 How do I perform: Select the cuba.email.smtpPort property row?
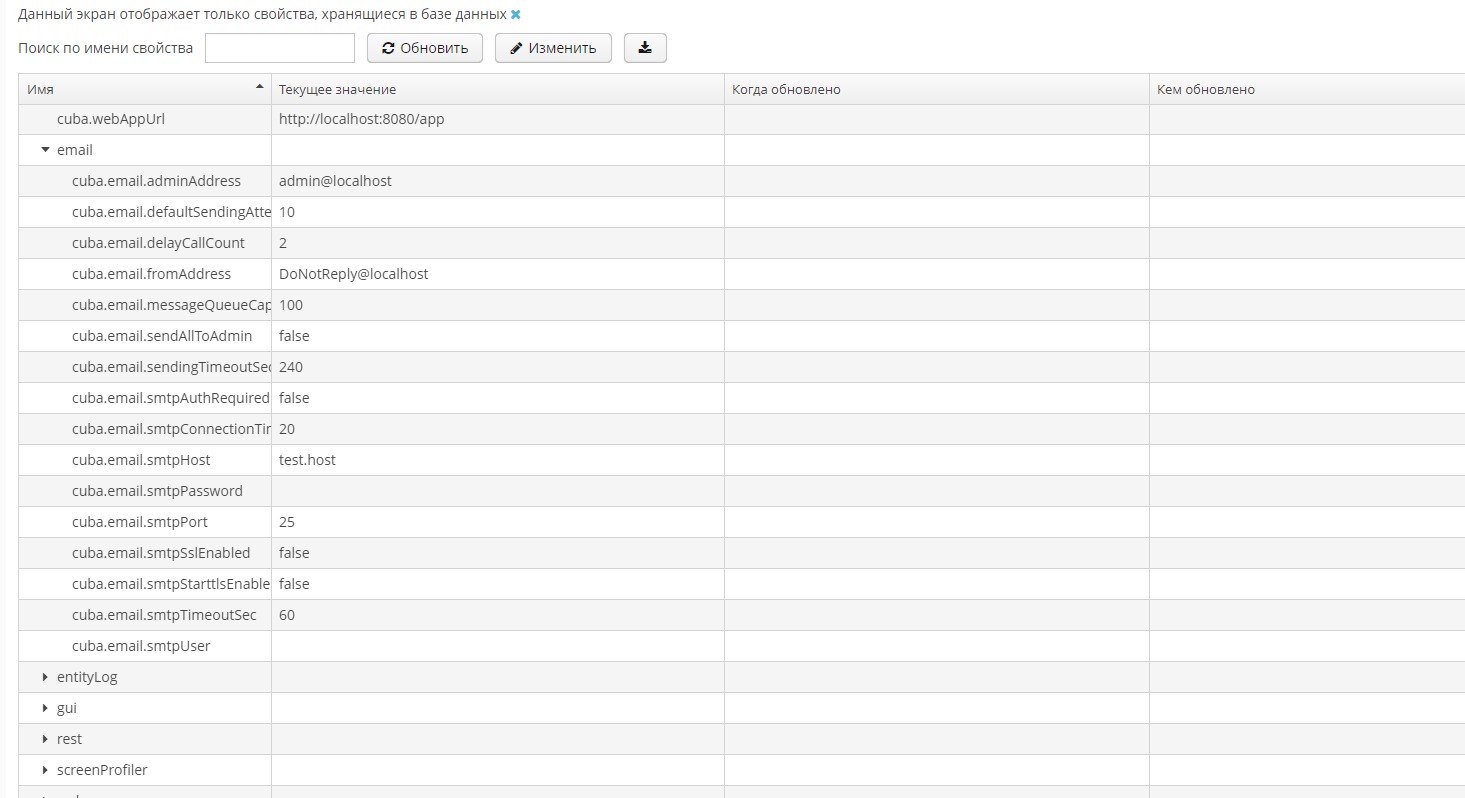[140, 522]
